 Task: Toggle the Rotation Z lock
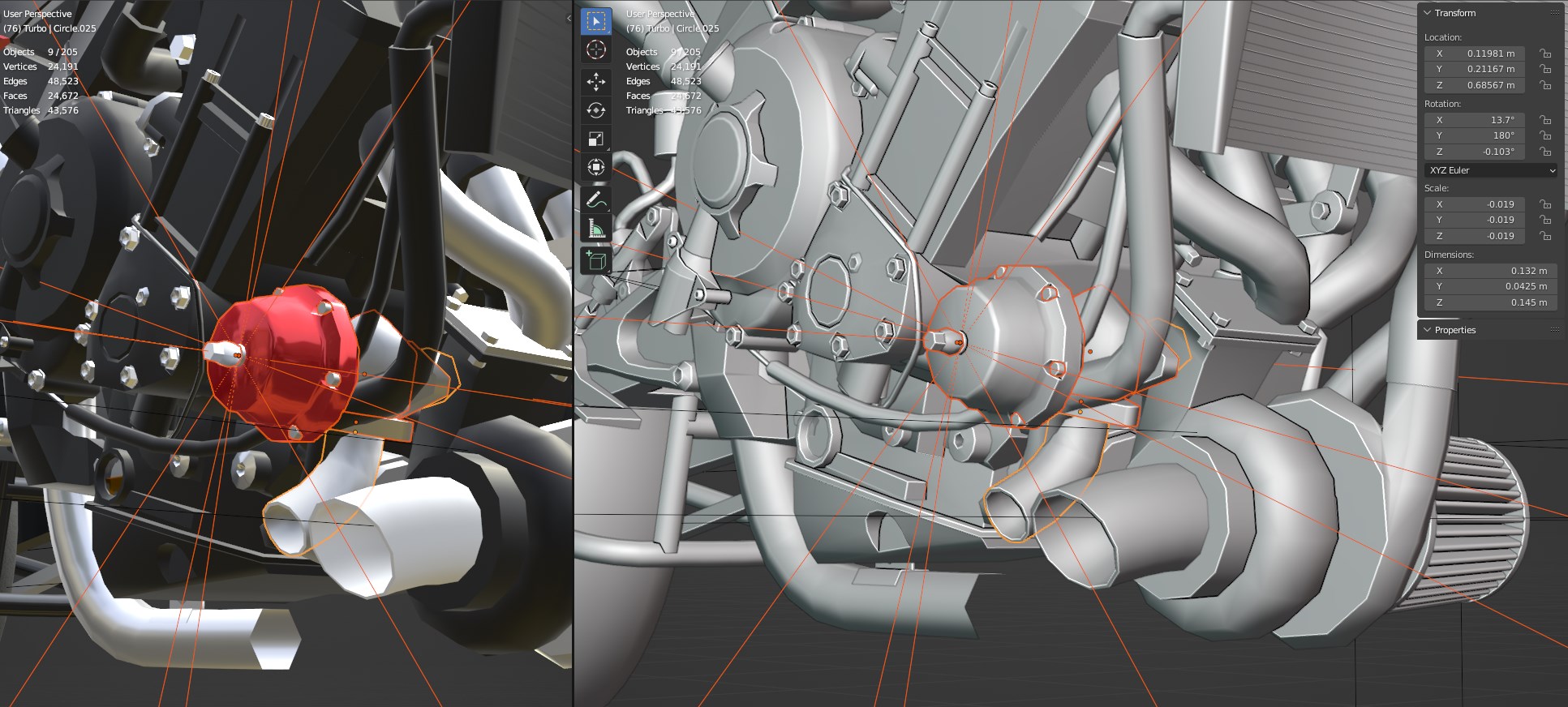tap(1545, 152)
